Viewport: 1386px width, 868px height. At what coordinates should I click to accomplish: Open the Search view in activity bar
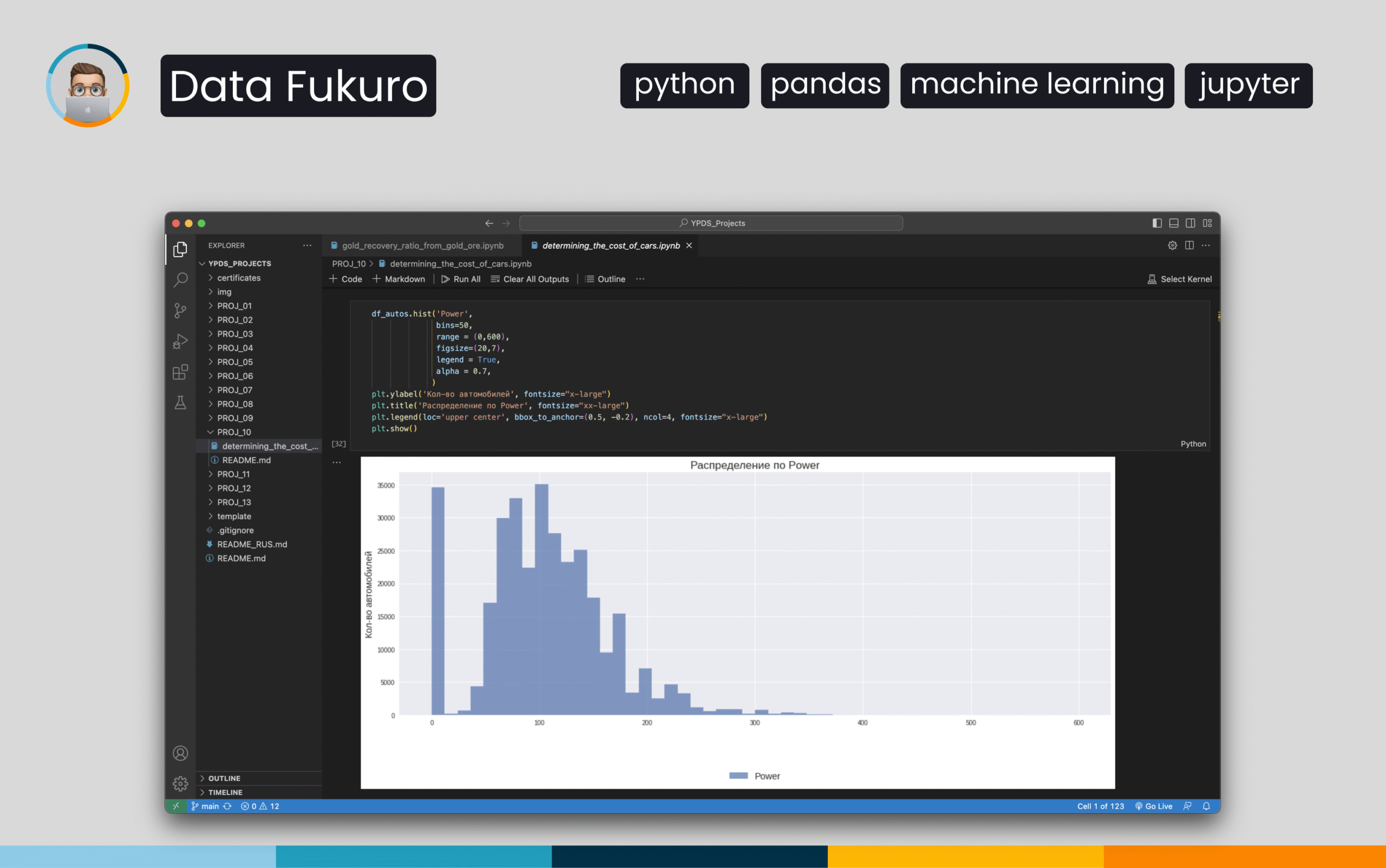tap(180, 279)
